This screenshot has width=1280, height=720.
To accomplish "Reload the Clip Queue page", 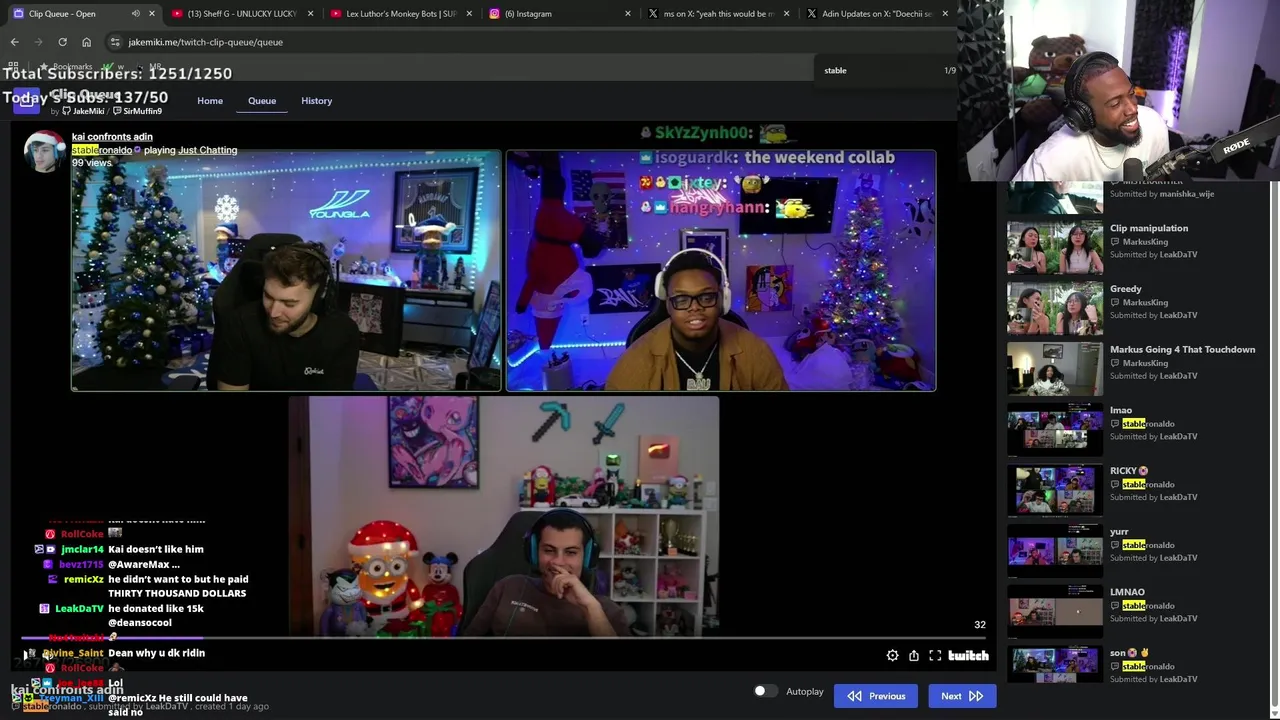I will pyautogui.click(x=62, y=42).
